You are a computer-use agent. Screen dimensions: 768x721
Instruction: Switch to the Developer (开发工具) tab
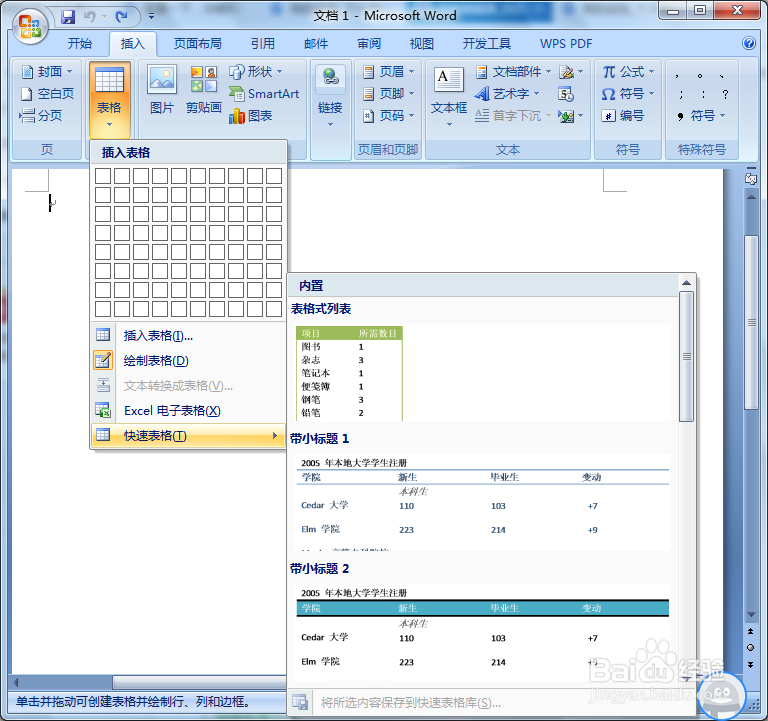coord(487,44)
